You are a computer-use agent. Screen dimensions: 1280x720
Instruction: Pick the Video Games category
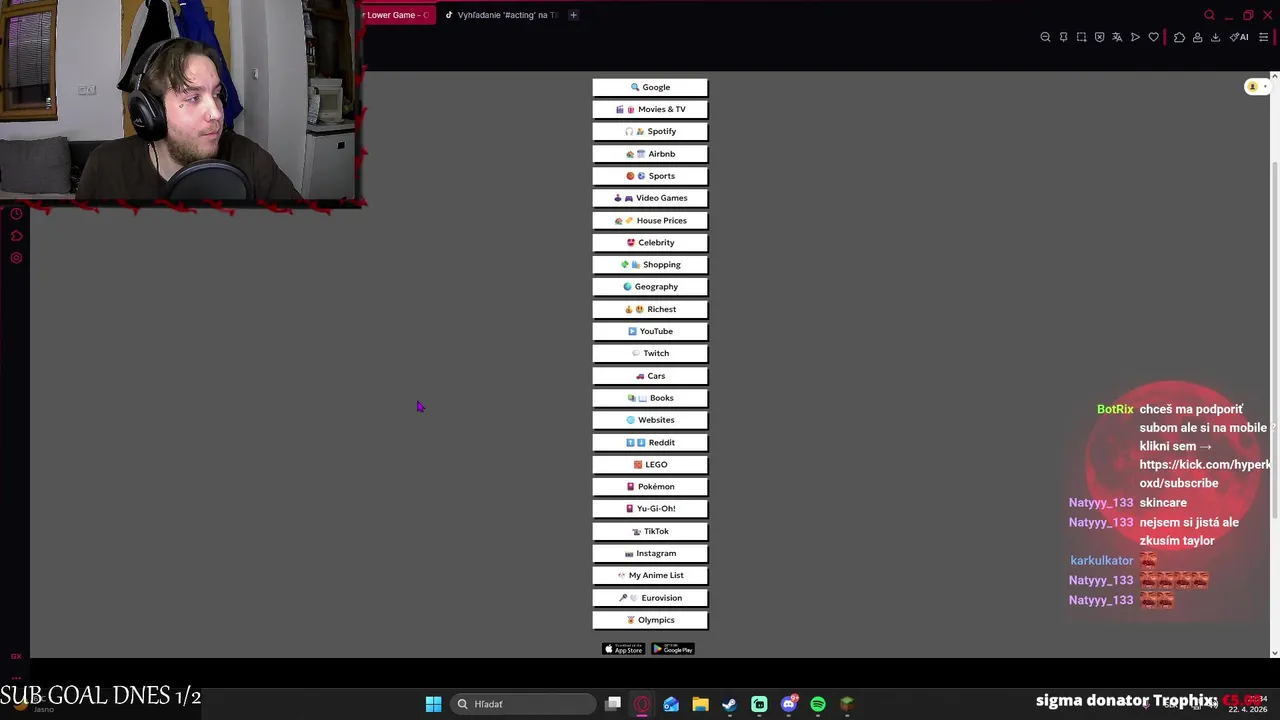650,198
